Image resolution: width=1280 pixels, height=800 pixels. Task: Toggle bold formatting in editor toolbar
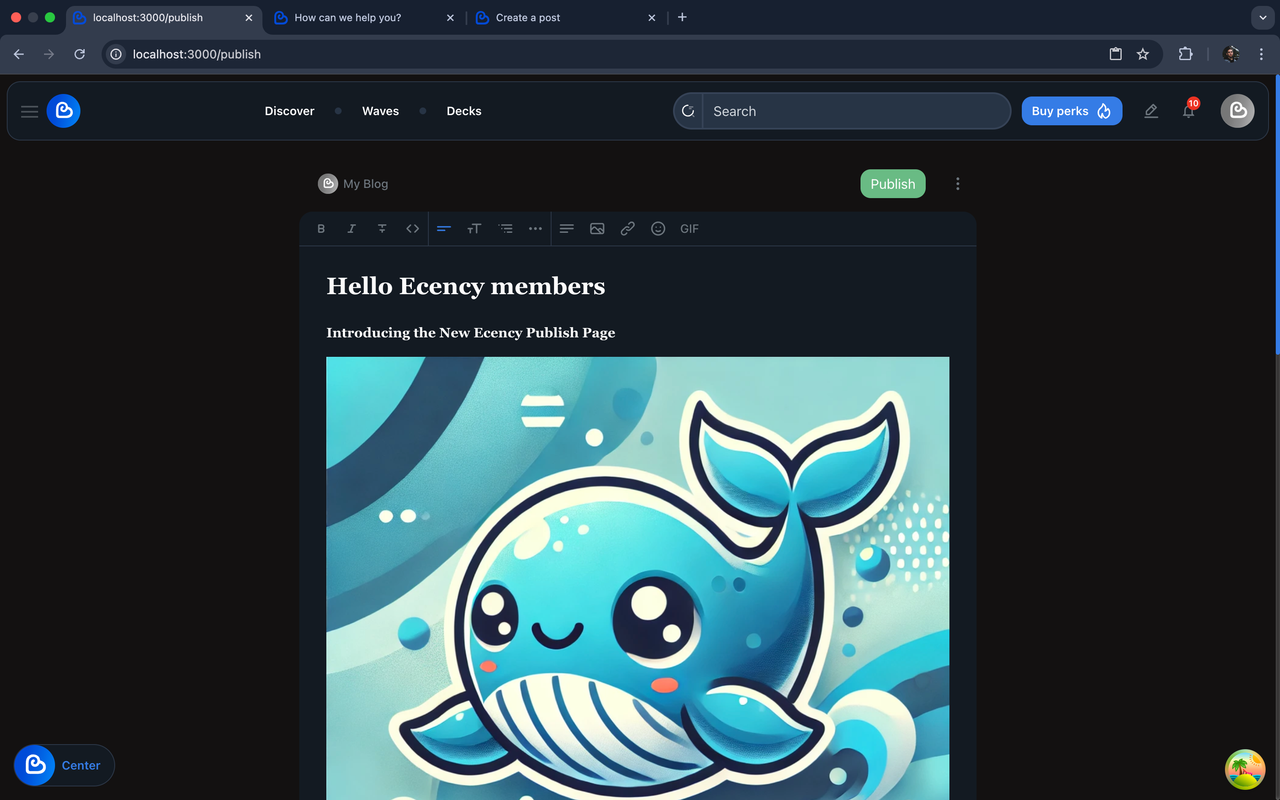[321, 229]
